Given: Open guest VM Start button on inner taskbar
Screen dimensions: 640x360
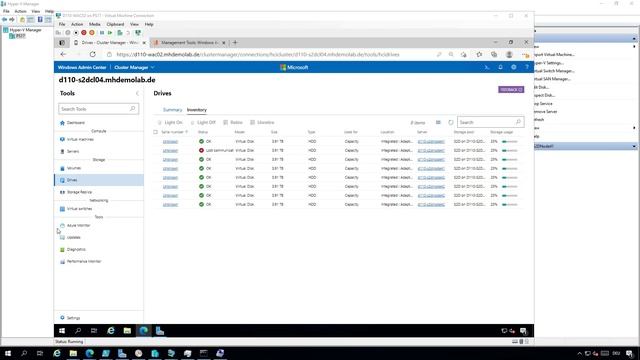Looking at the screenshot, I should (62, 331).
